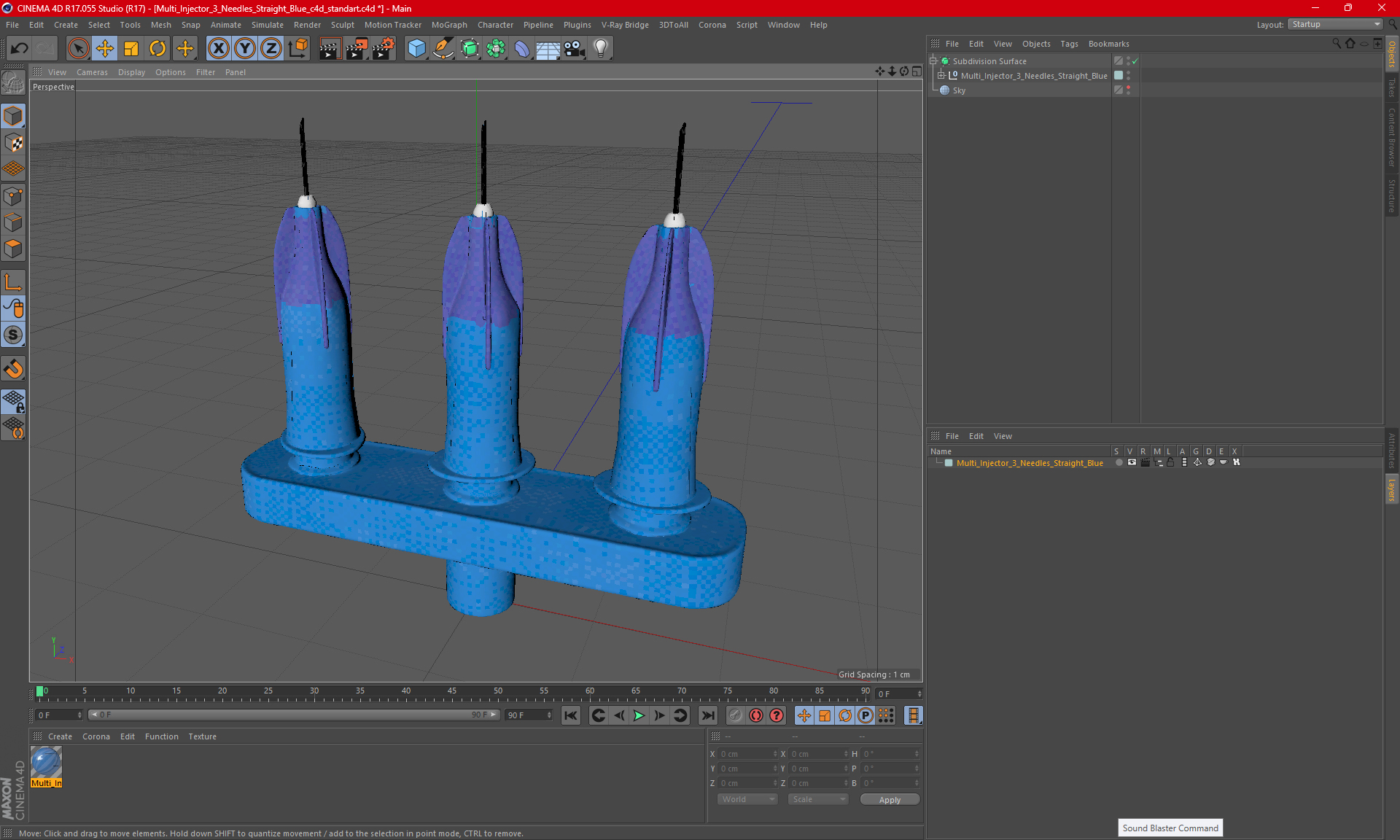1400x840 pixels.
Task: Open the World coordinate system dropdown
Action: 747,799
